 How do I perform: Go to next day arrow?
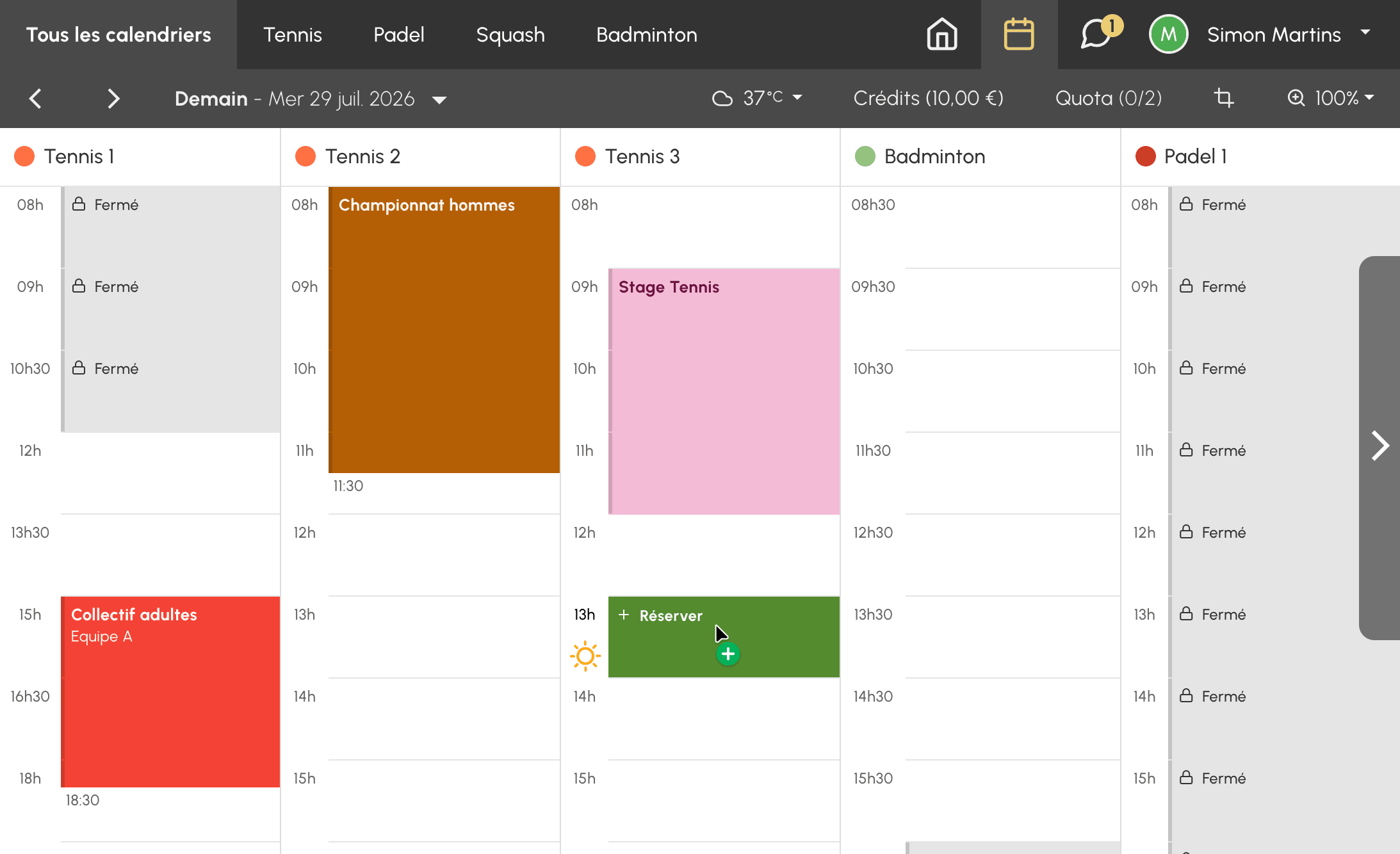(x=113, y=99)
